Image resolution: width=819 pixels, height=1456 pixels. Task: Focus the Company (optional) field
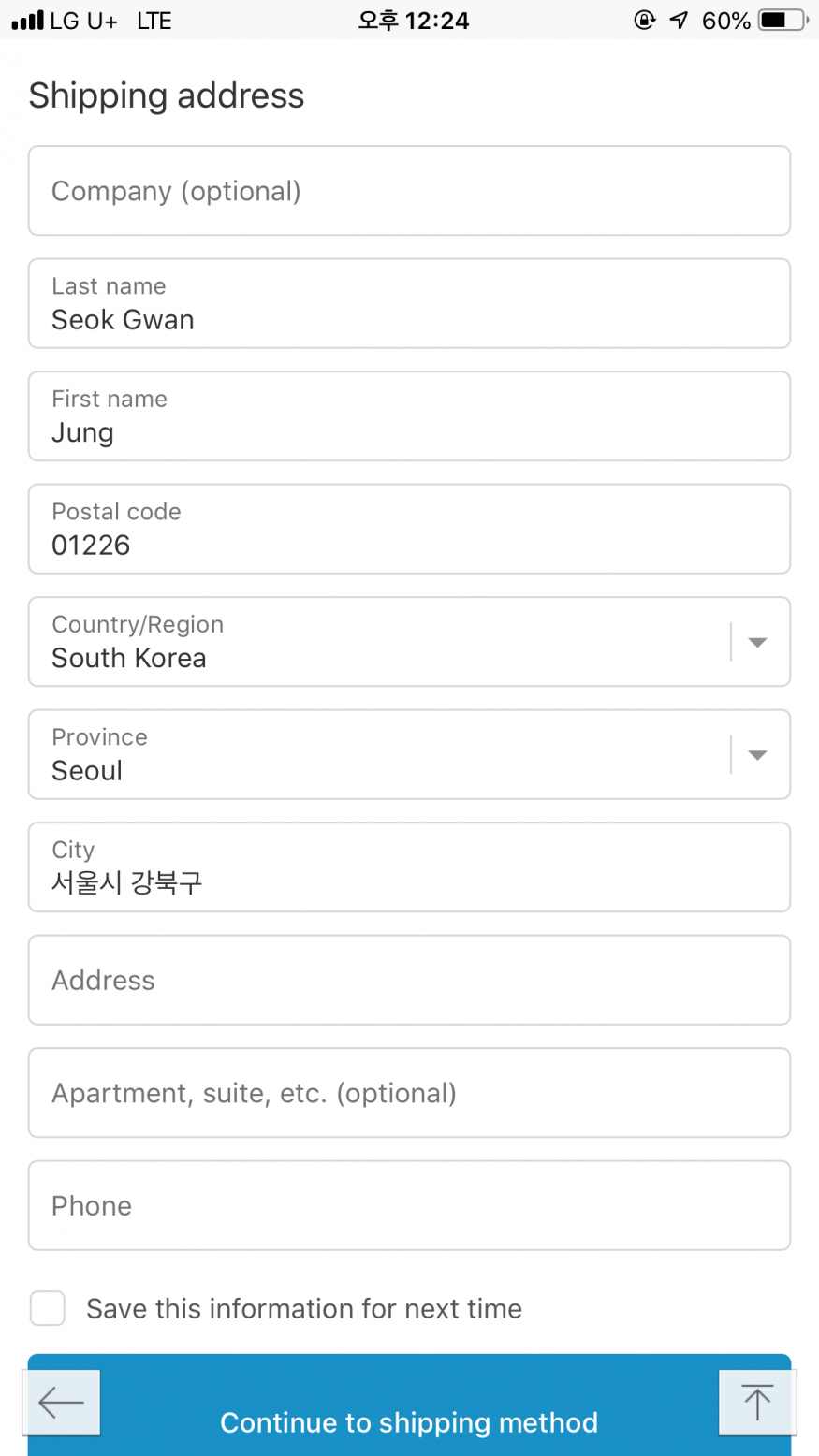pyautogui.click(x=409, y=191)
